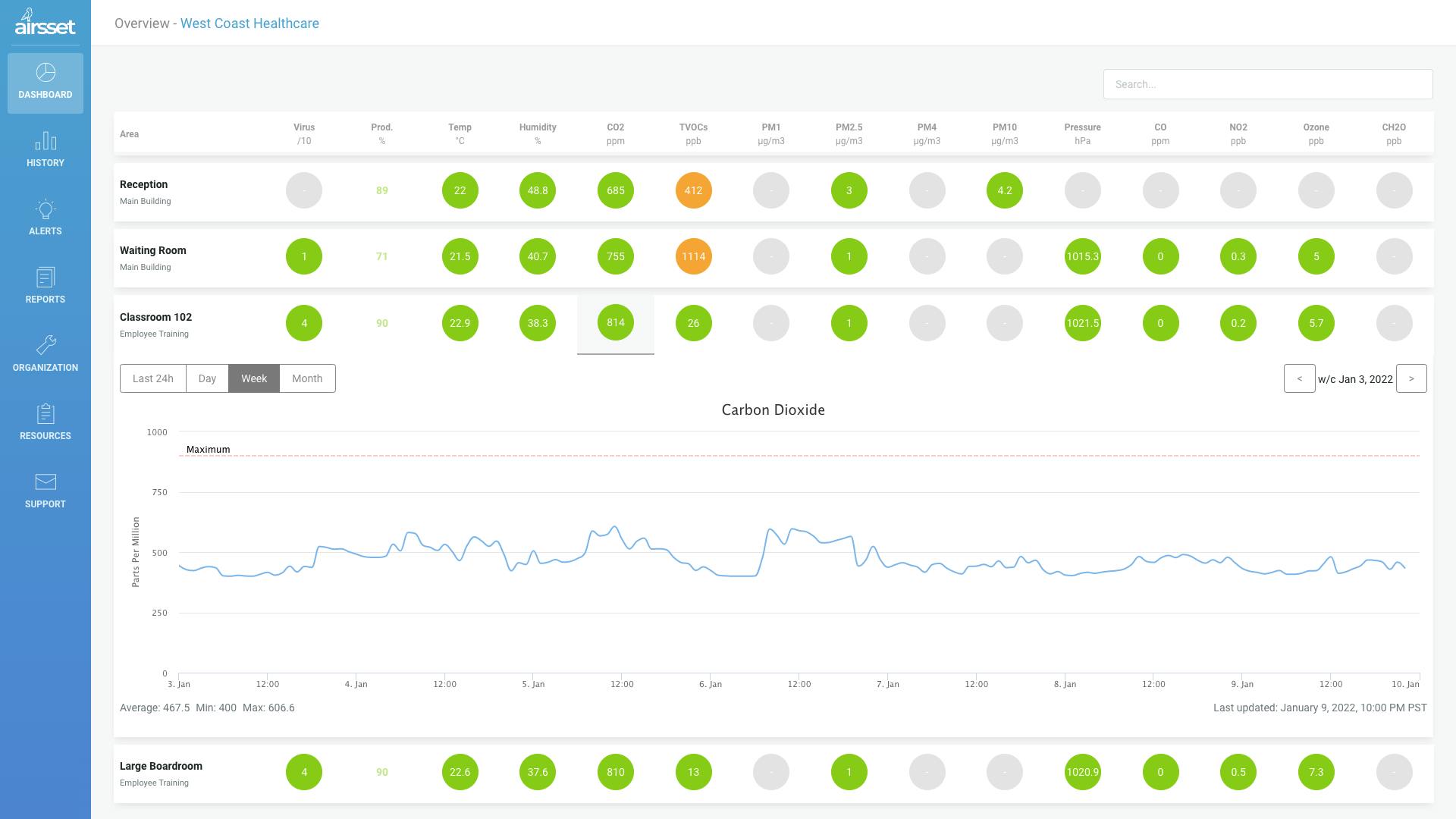
Task: Go to next week with right arrow
Action: 1411,378
